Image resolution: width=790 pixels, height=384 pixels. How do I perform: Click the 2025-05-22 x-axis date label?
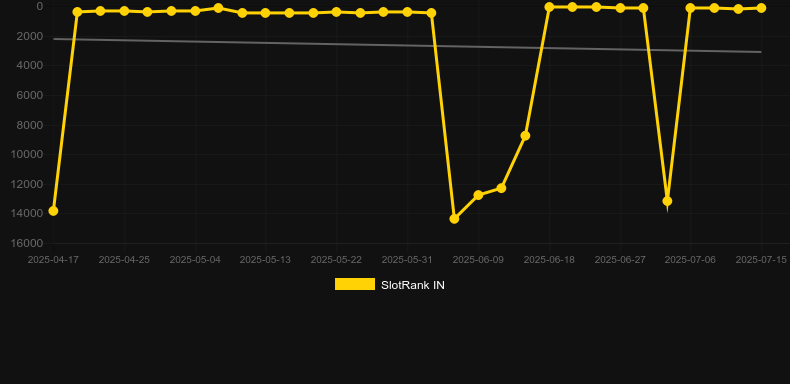(336, 260)
